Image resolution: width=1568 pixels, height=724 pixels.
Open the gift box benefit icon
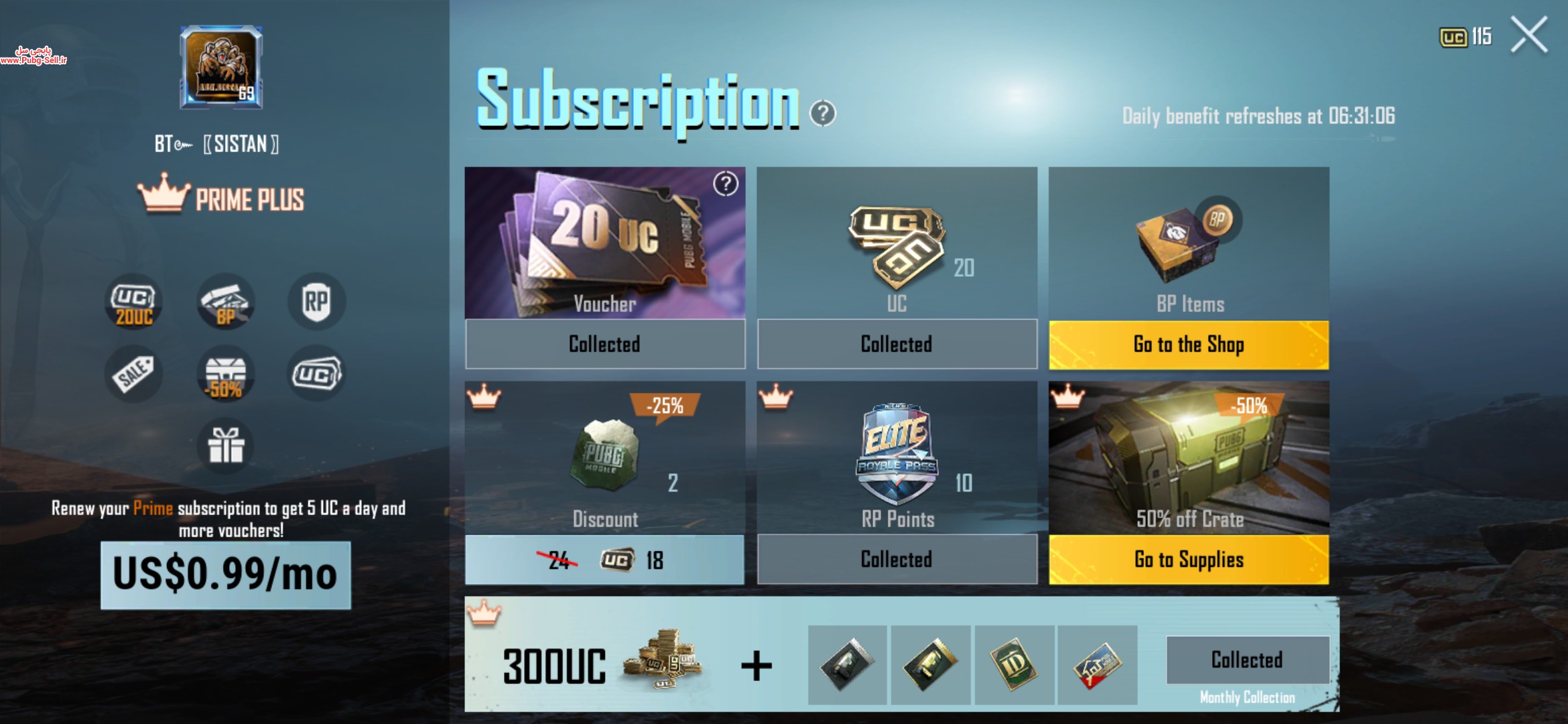click(225, 445)
